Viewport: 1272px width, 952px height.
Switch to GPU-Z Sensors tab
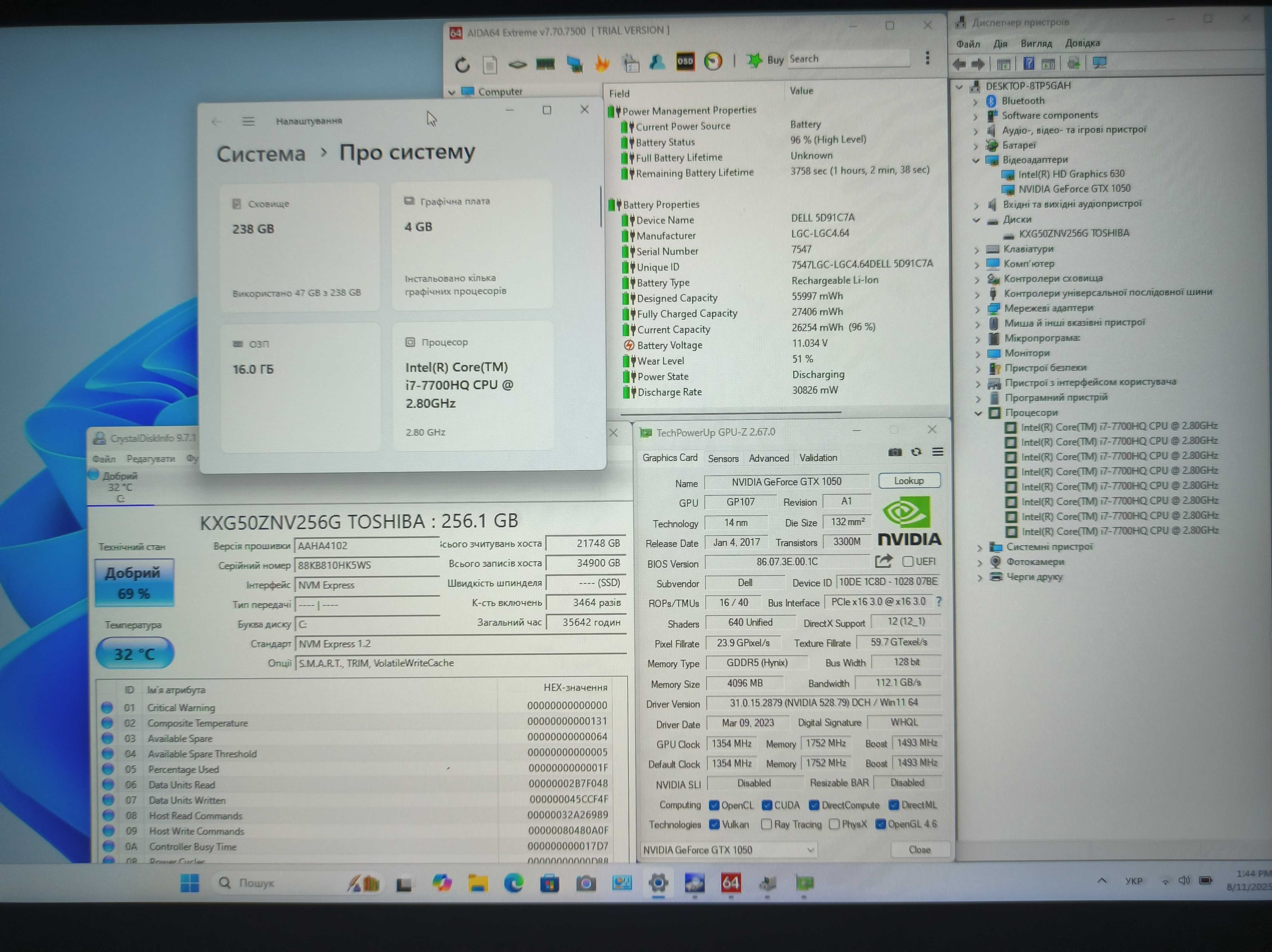tap(723, 458)
